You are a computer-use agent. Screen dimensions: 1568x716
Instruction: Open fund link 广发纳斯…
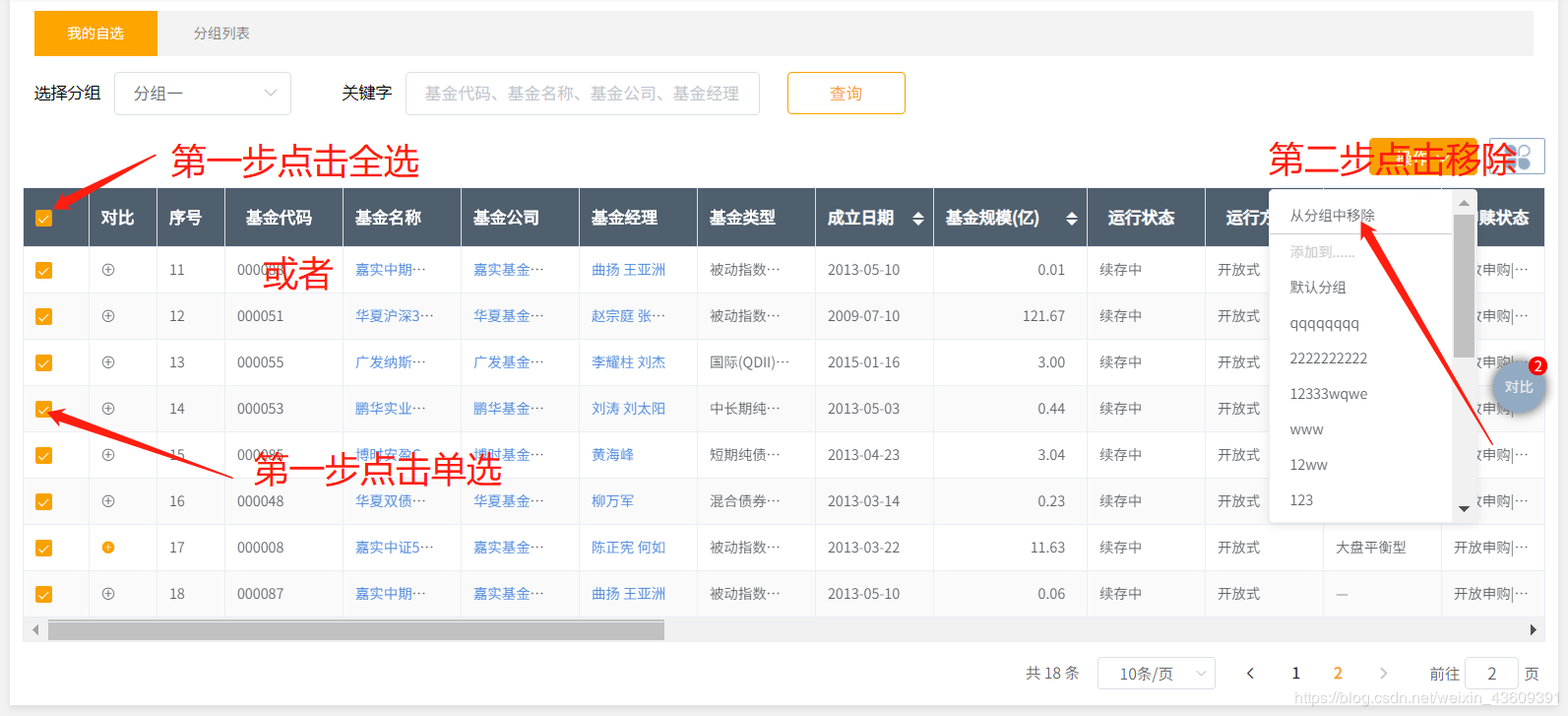(x=391, y=362)
